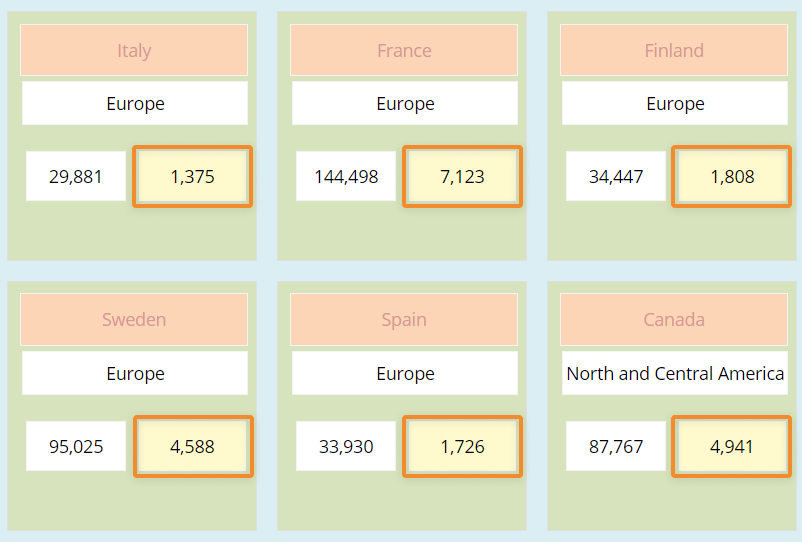Click the 33,930 value box
This screenshot has width=802, height=542.
(x=346, y=447)
